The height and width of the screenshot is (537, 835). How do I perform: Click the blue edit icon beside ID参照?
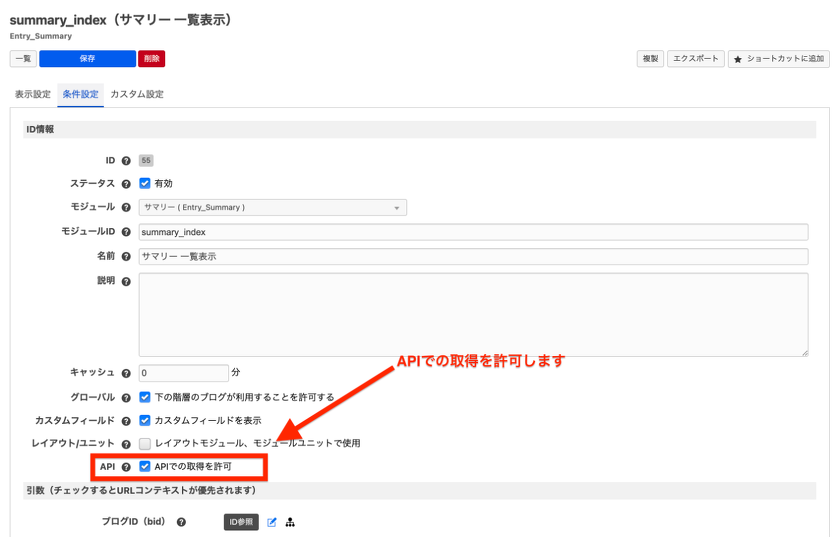[272, 523]
